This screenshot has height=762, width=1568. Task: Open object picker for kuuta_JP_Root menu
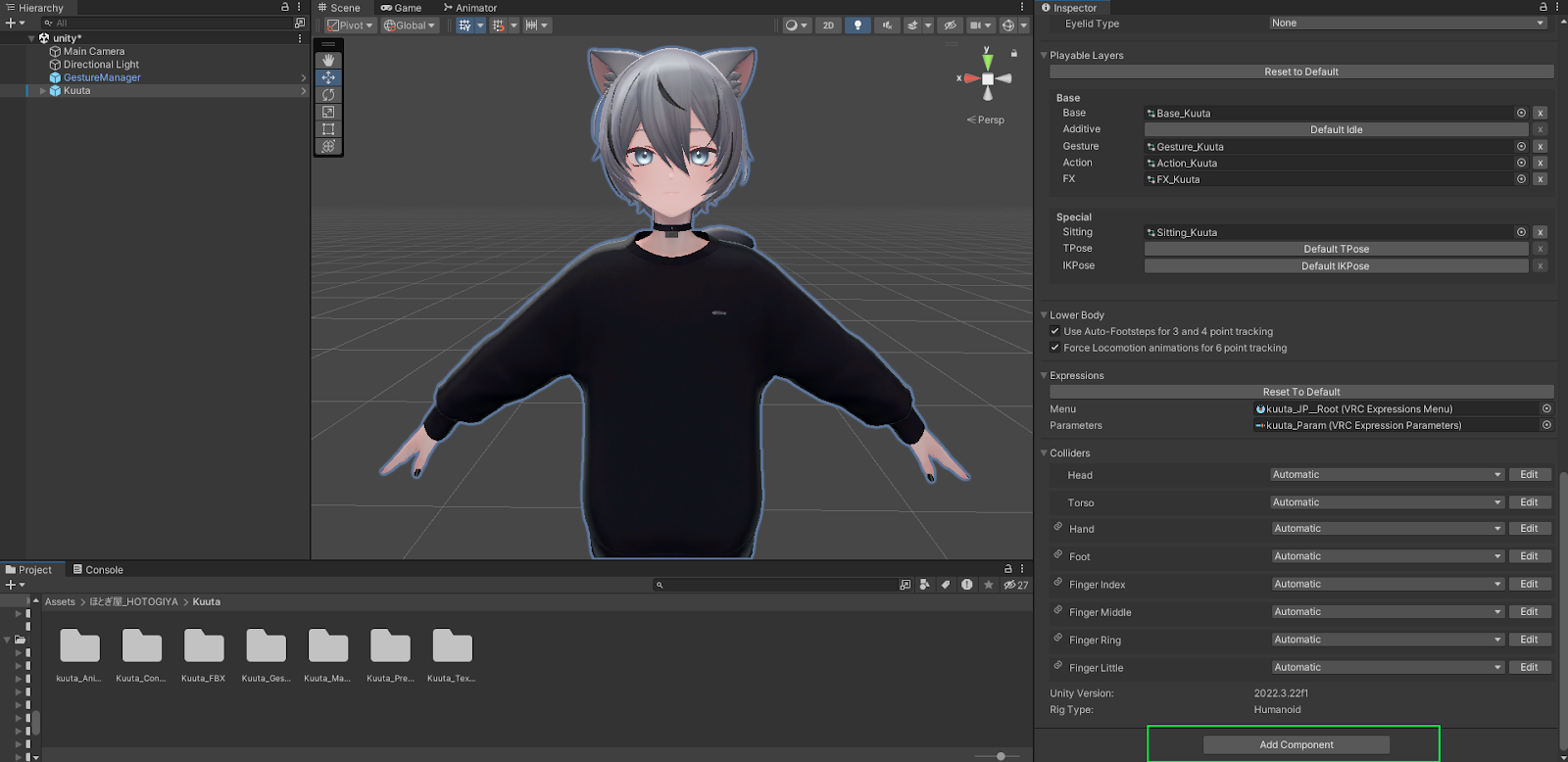click(1546, 408)
